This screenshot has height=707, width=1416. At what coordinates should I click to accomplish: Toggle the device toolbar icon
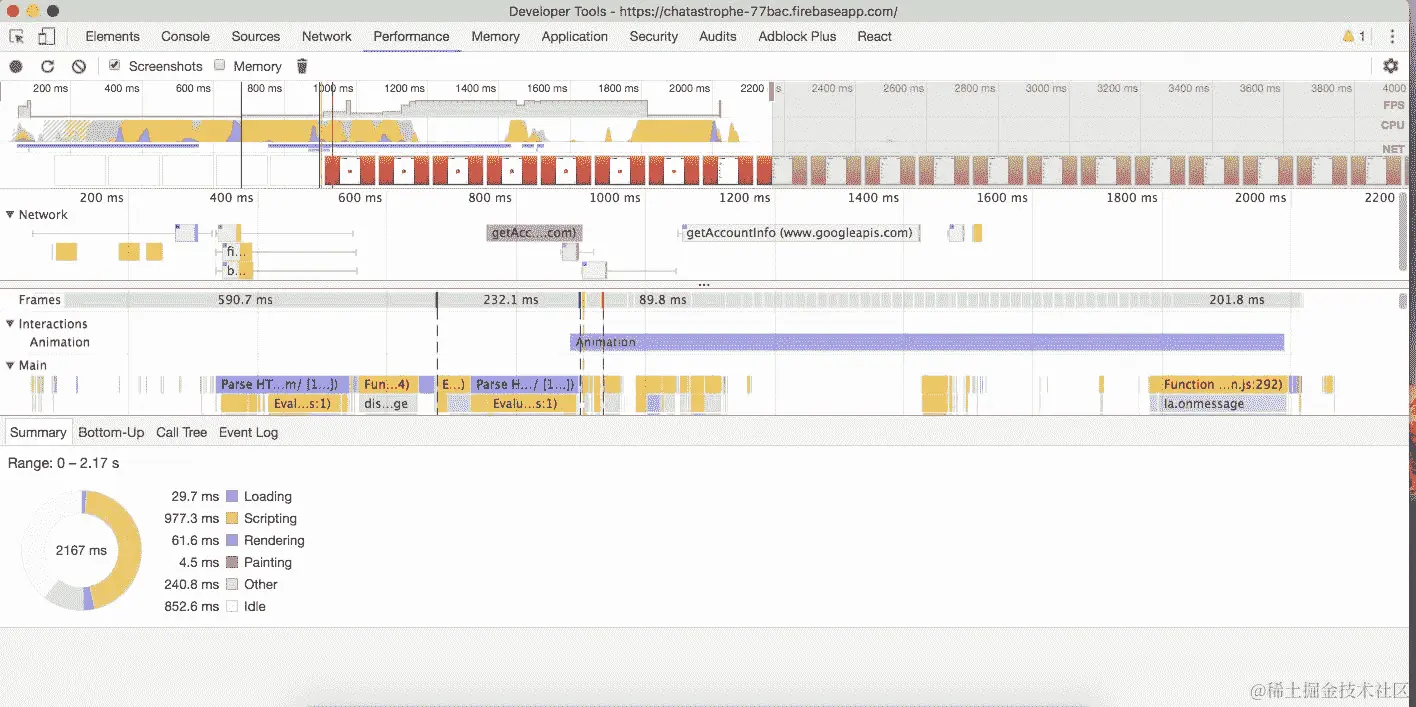46,36
